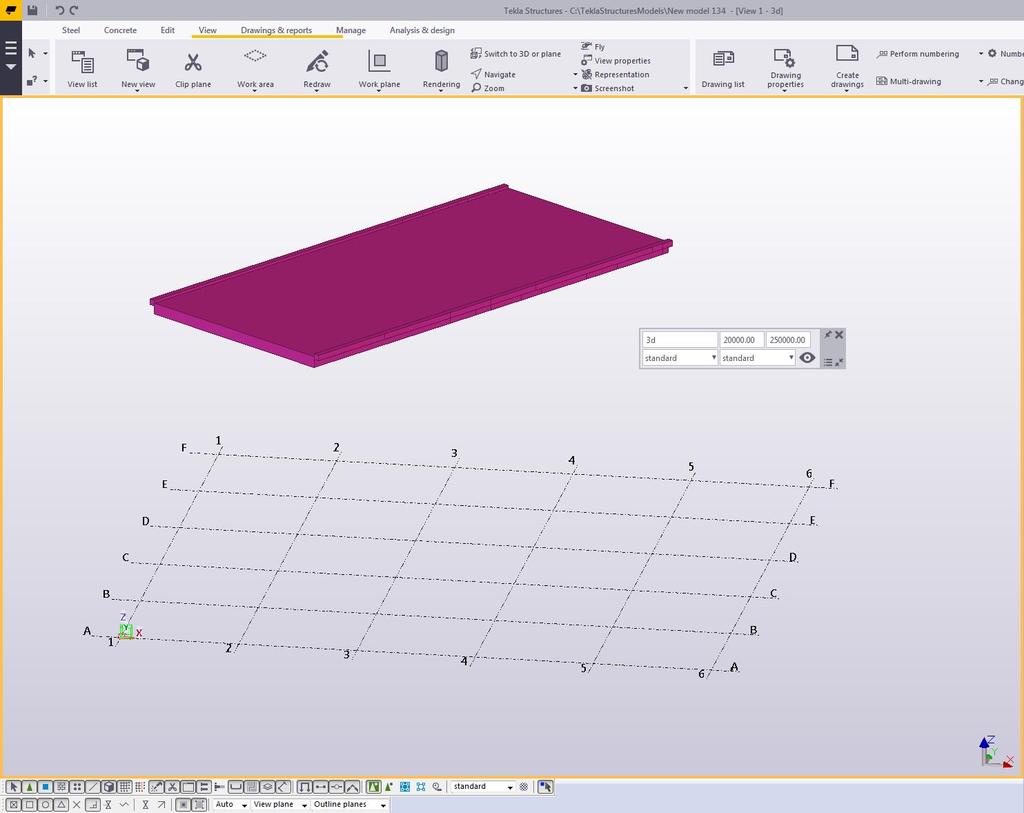Screen dimensions: 1024x813
Task: Open the 'Outline planes' dropdown
Action: click(350, 805)
